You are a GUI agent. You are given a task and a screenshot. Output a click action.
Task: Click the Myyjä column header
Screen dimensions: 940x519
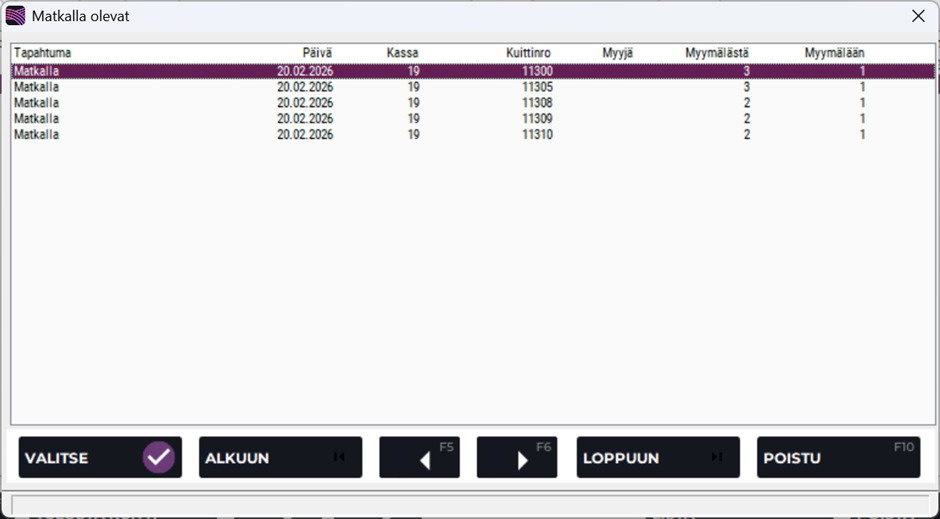[617, 52]
